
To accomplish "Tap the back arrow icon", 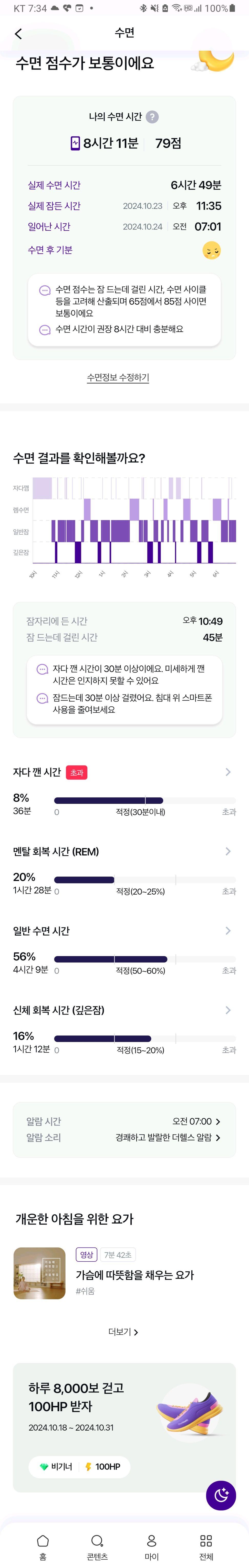I will pos(18,34).
